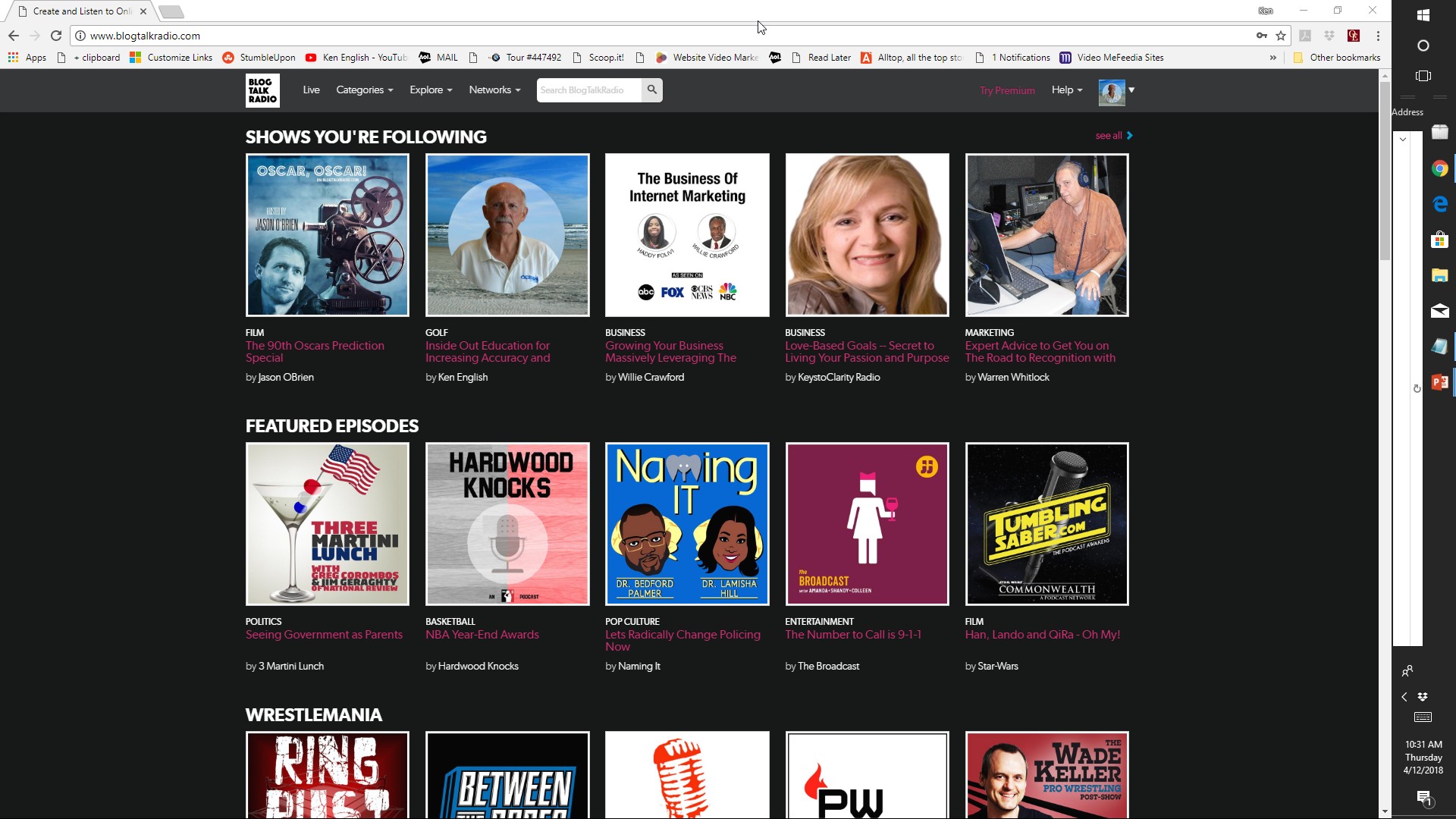The image size is (1456, 819).
Task: Click the BlogTalkRadio logo
Action: [262, 90]
